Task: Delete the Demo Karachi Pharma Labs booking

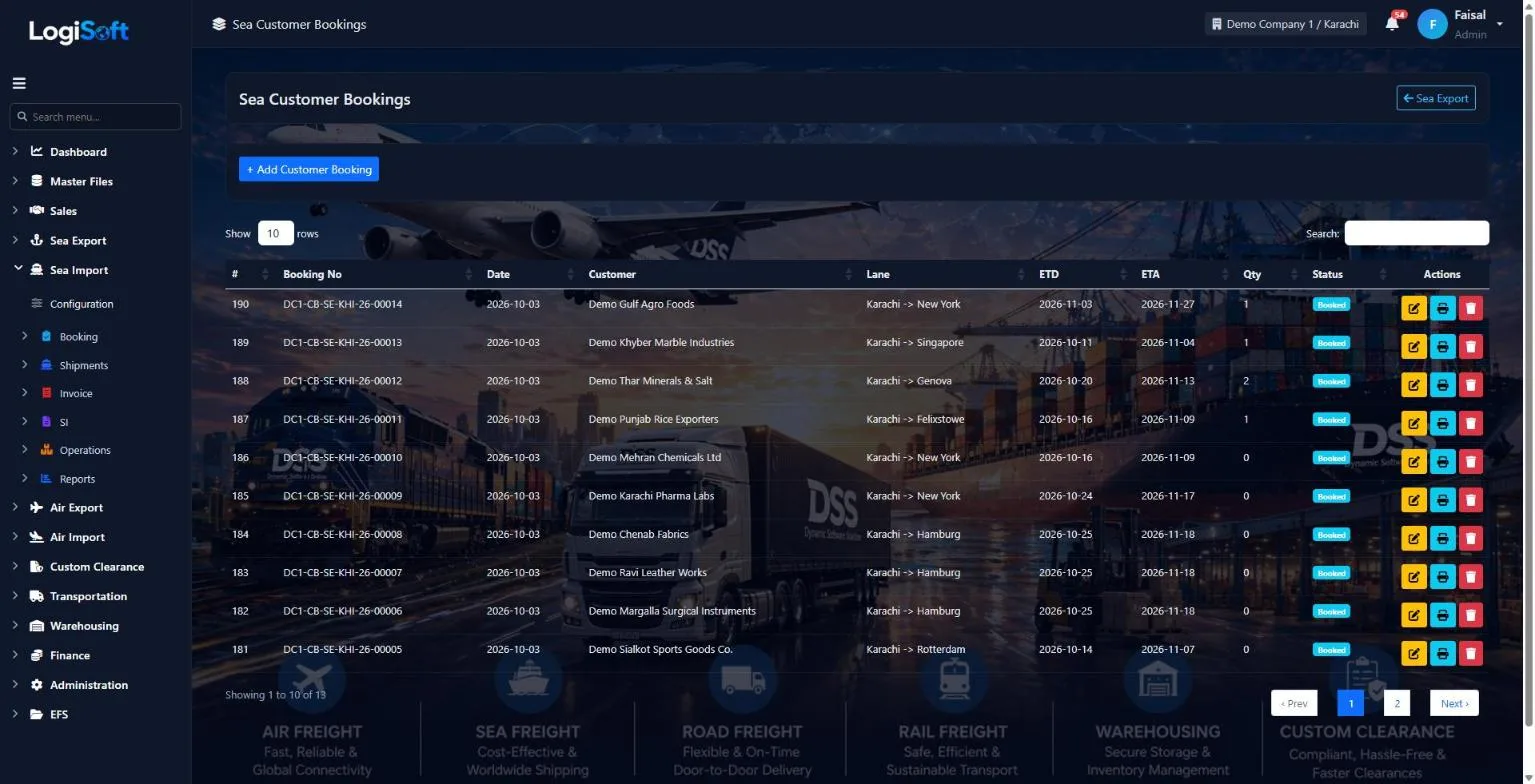Action: point(1470,500)
